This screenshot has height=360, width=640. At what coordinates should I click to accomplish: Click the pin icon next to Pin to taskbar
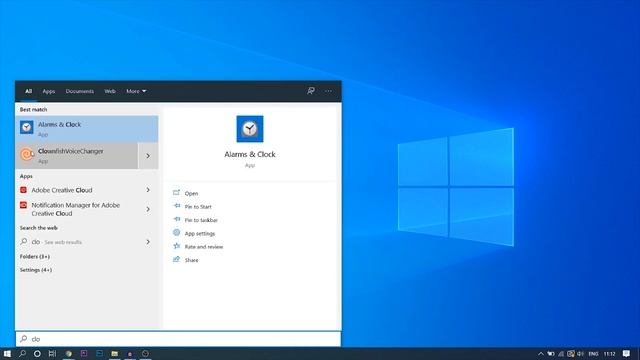coord(176,220)
